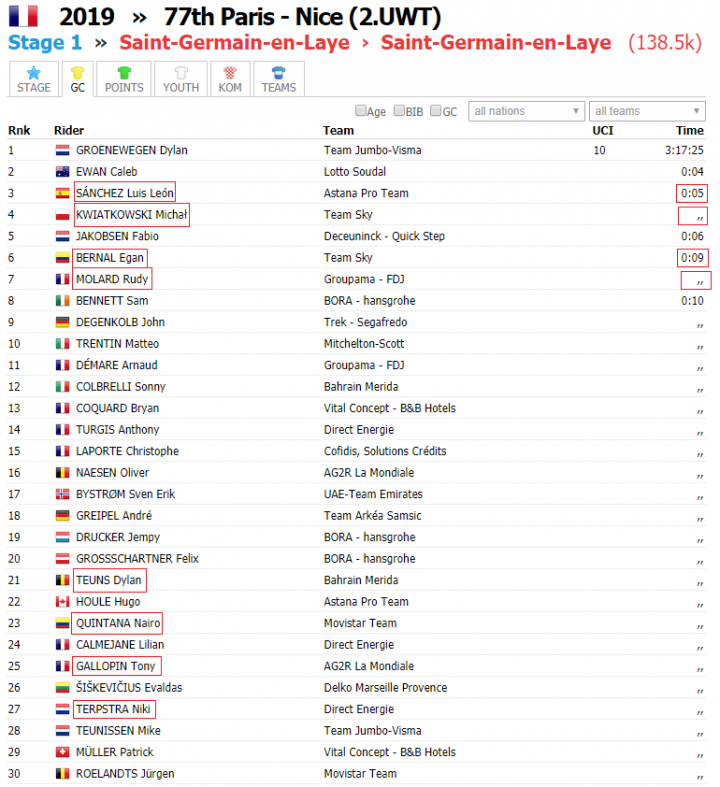Click the Dutch flag next to GROENEWEGEN Dylan
This screenshot has height=787, width=720.
point(62,150)
